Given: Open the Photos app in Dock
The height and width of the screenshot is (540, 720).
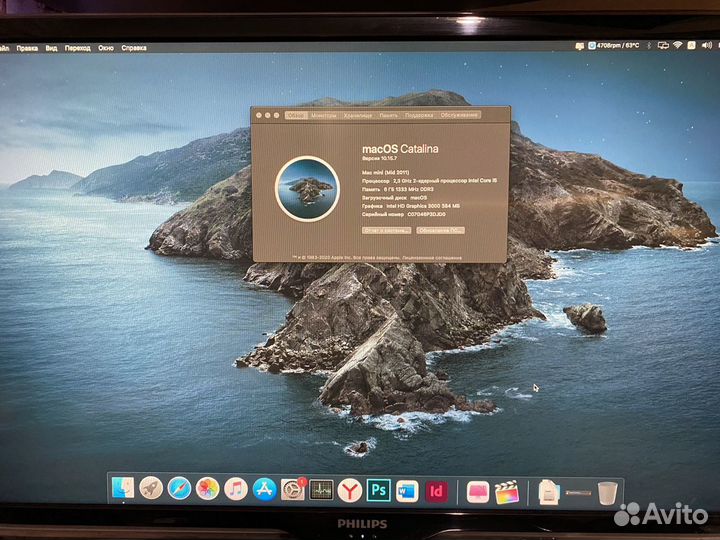Looking at the screenshot, I should click(x=208, y=489).
